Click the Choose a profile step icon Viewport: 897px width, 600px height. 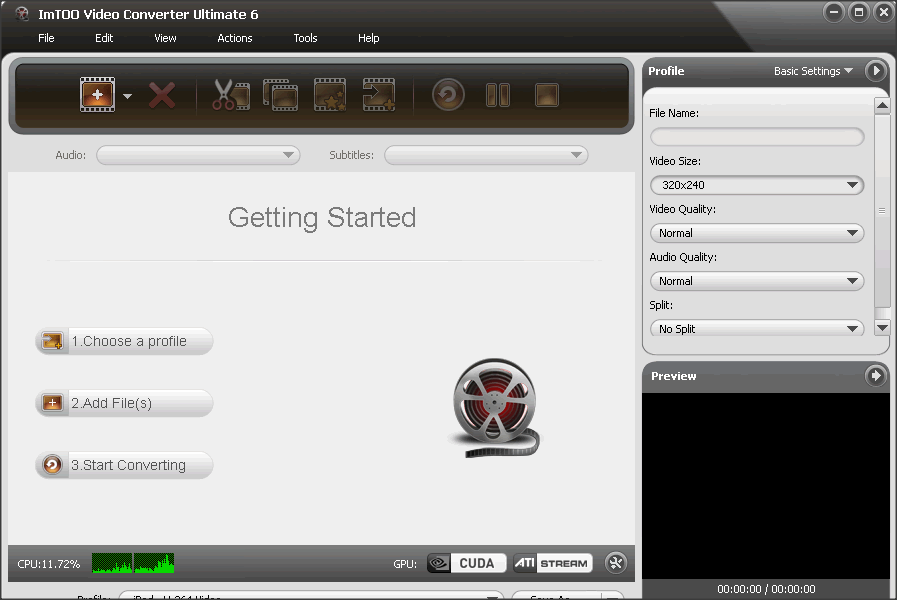(x=53, y=341)
